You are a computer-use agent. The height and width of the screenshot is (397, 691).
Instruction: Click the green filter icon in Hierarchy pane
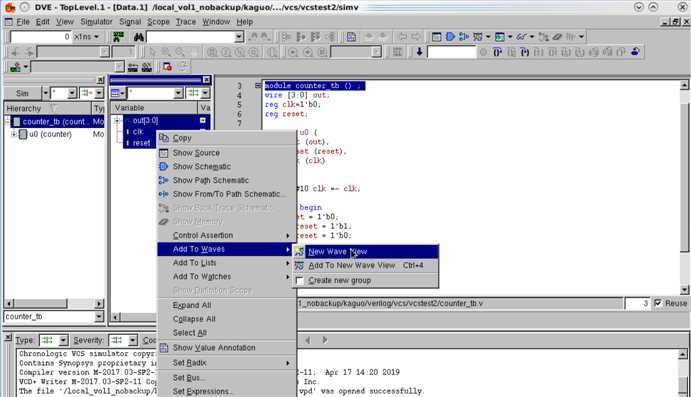[87, 93]
